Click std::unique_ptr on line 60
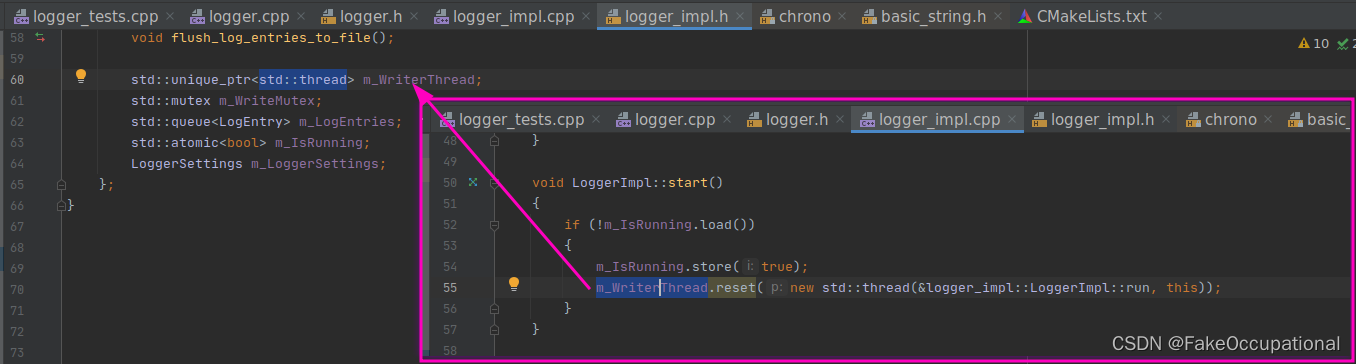1356x364 pixels. pyautogui.click(x=190, y=80)
